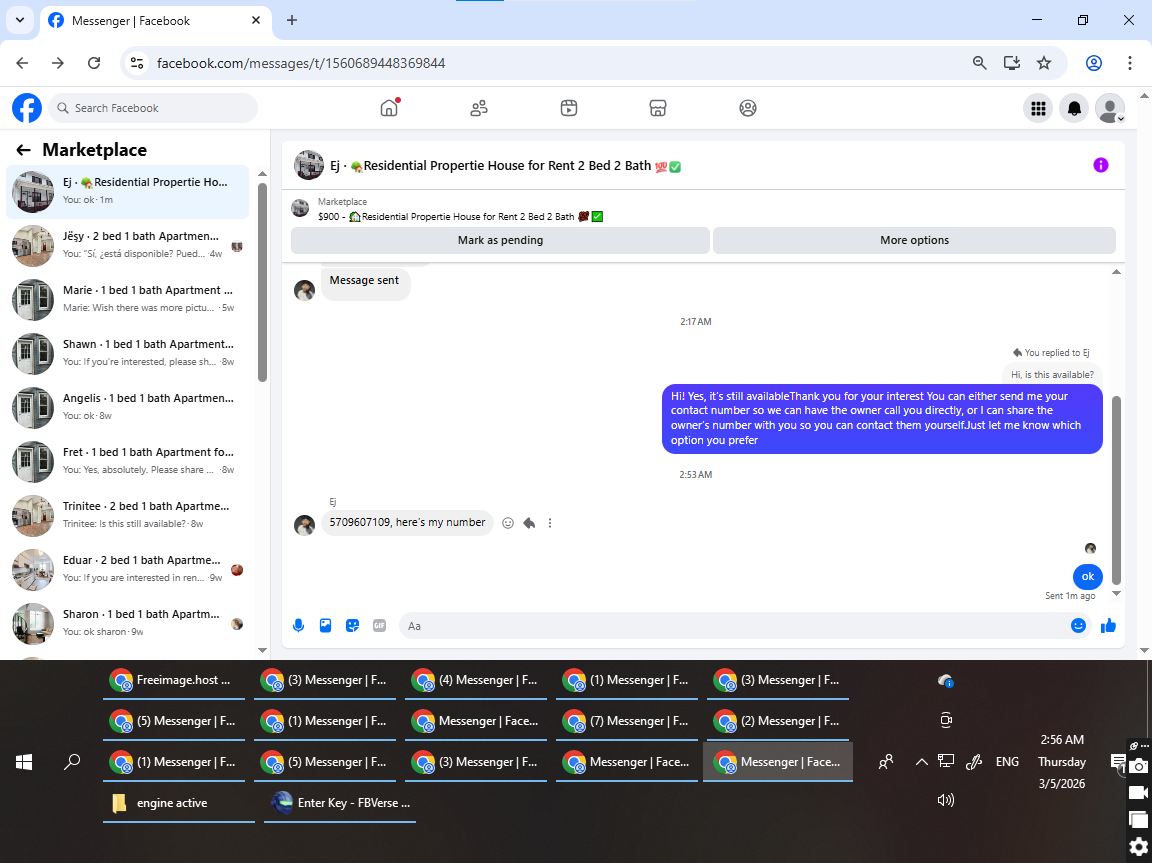Choose a sticker icon in composer
Viewport: 1152px width, 863px height.
click(353, 626)
